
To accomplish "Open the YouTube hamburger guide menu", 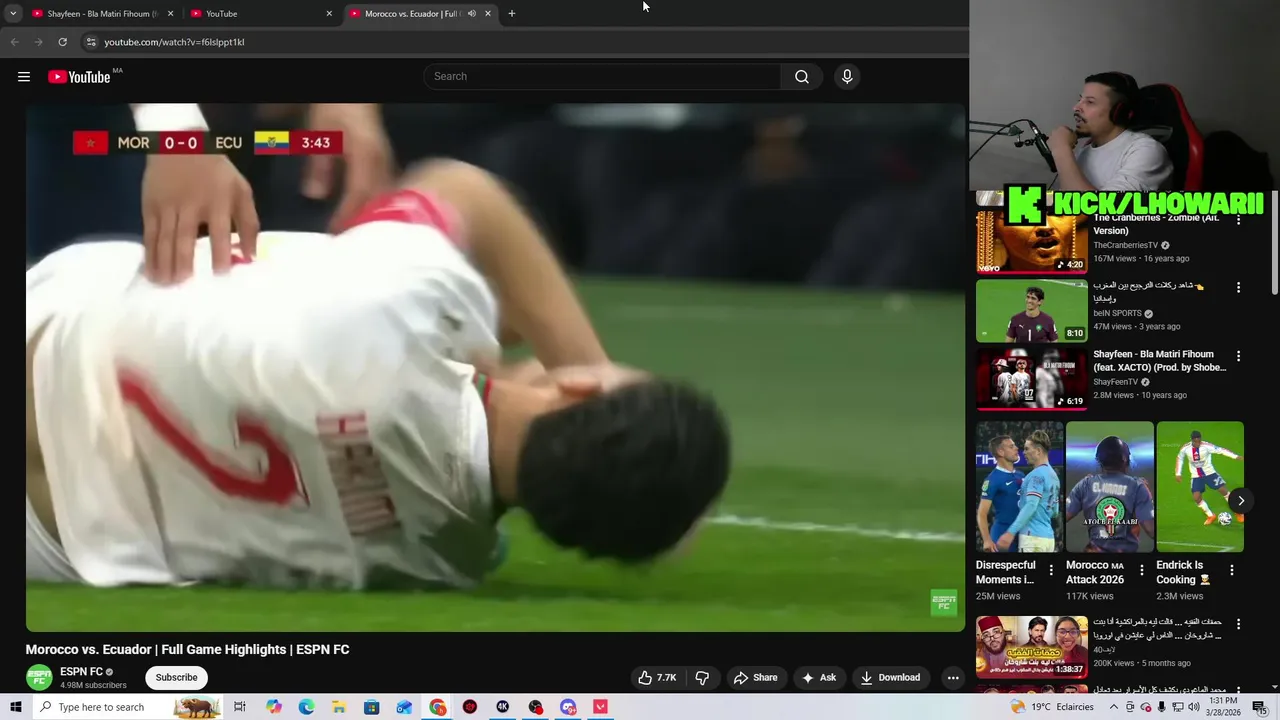I will point(24,77).
